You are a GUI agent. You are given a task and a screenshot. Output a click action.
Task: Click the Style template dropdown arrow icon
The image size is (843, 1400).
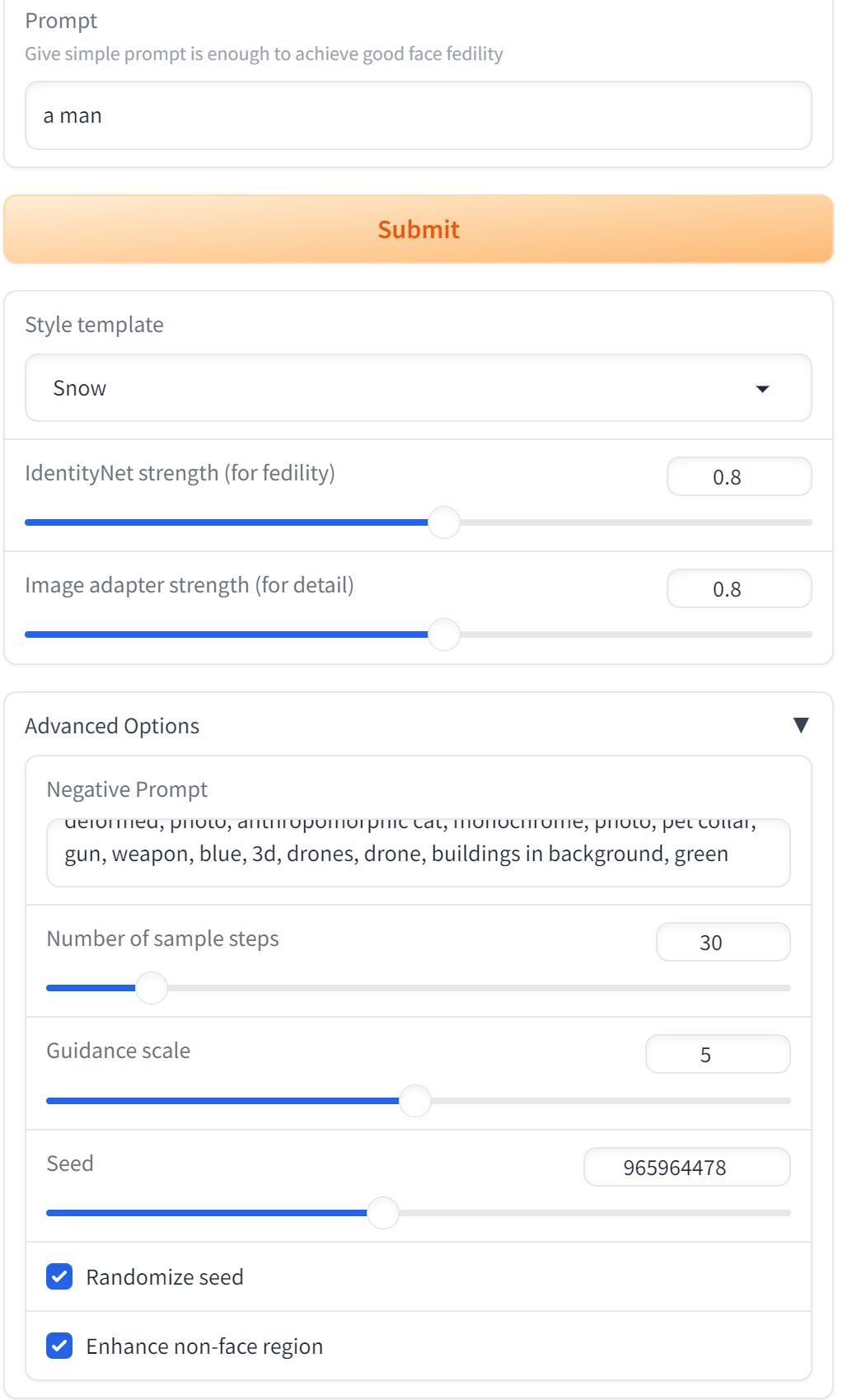coord(762,389)
